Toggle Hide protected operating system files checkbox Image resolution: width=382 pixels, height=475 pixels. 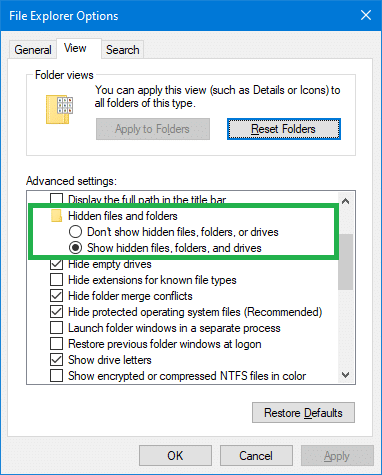point(56,312)
